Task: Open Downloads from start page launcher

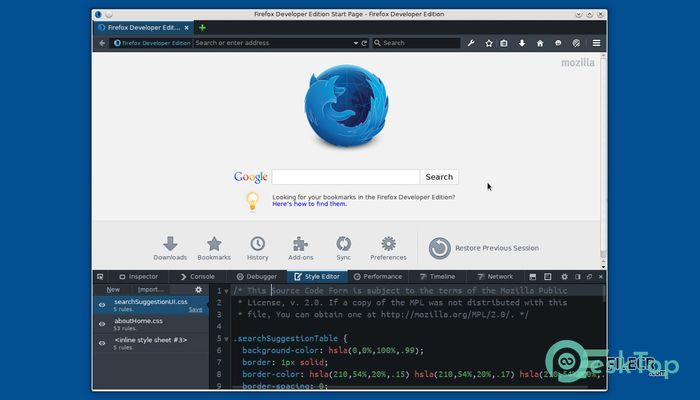Action: pyautogui.click(x=170, y=248)
